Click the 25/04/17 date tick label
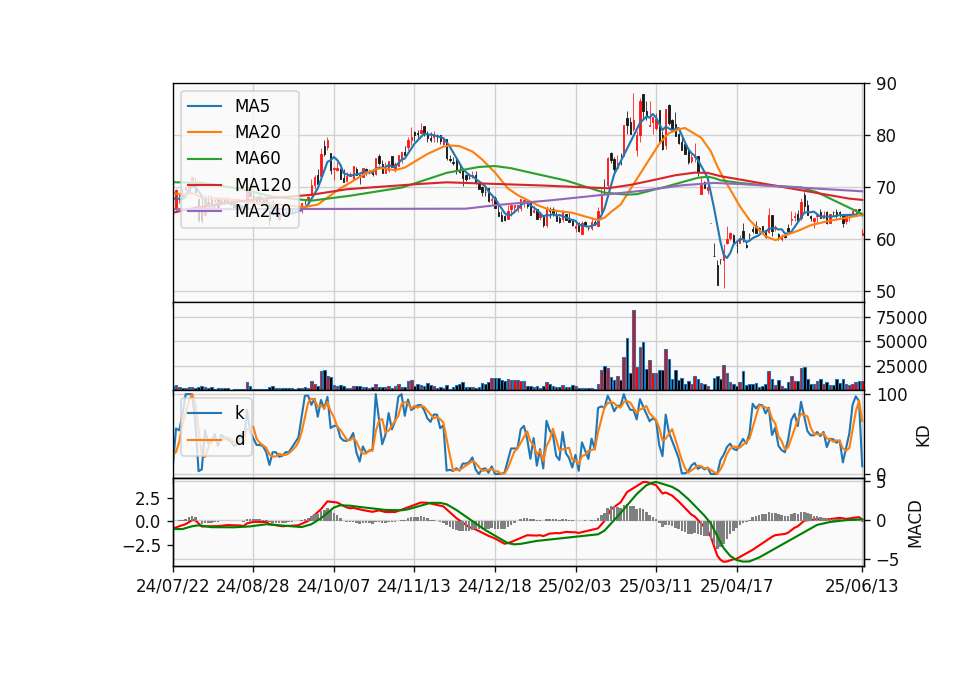 (x=737, y=586)
